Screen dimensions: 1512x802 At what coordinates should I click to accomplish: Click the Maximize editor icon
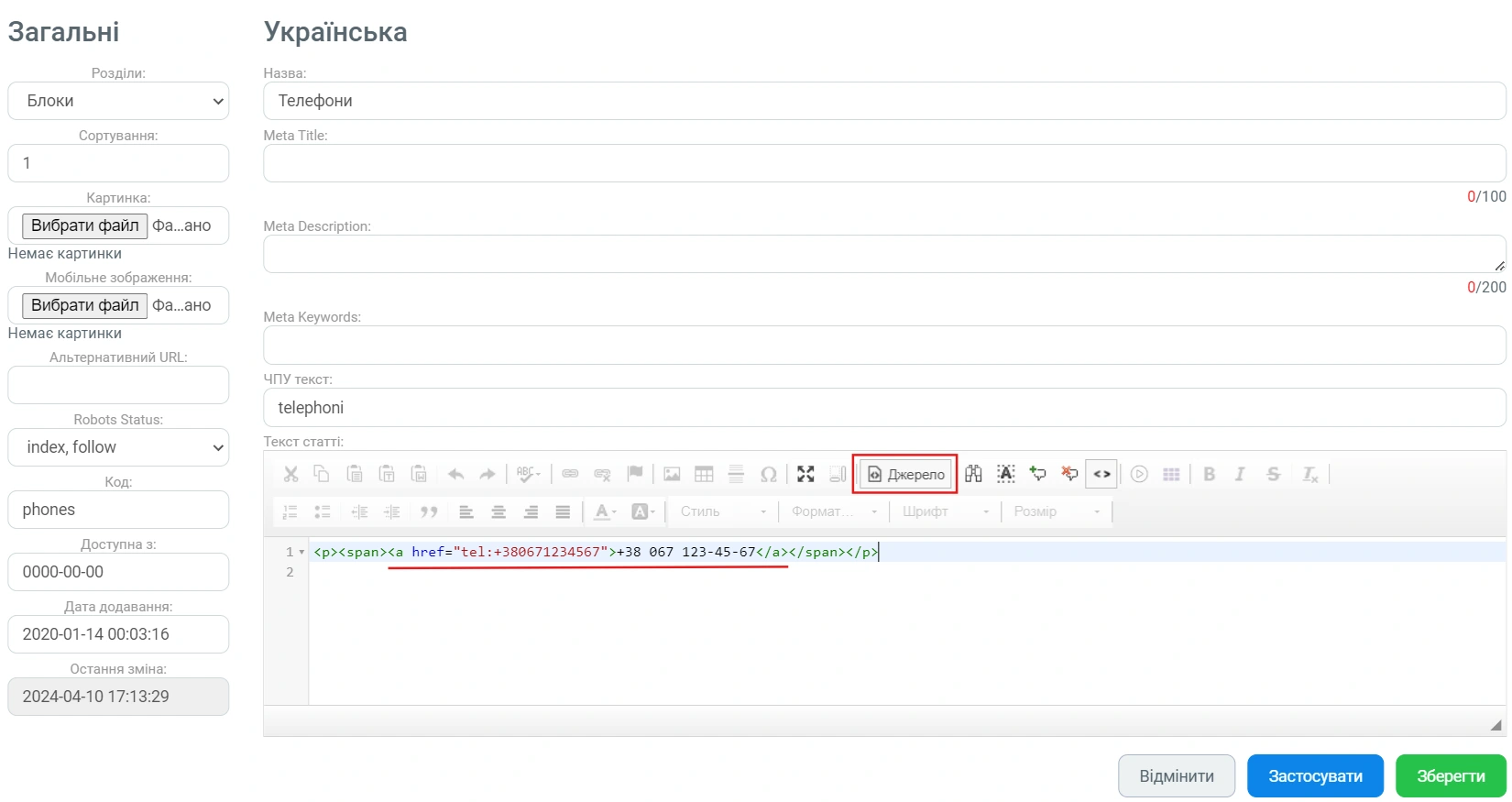pyautogui.click(x=805, y=474)
